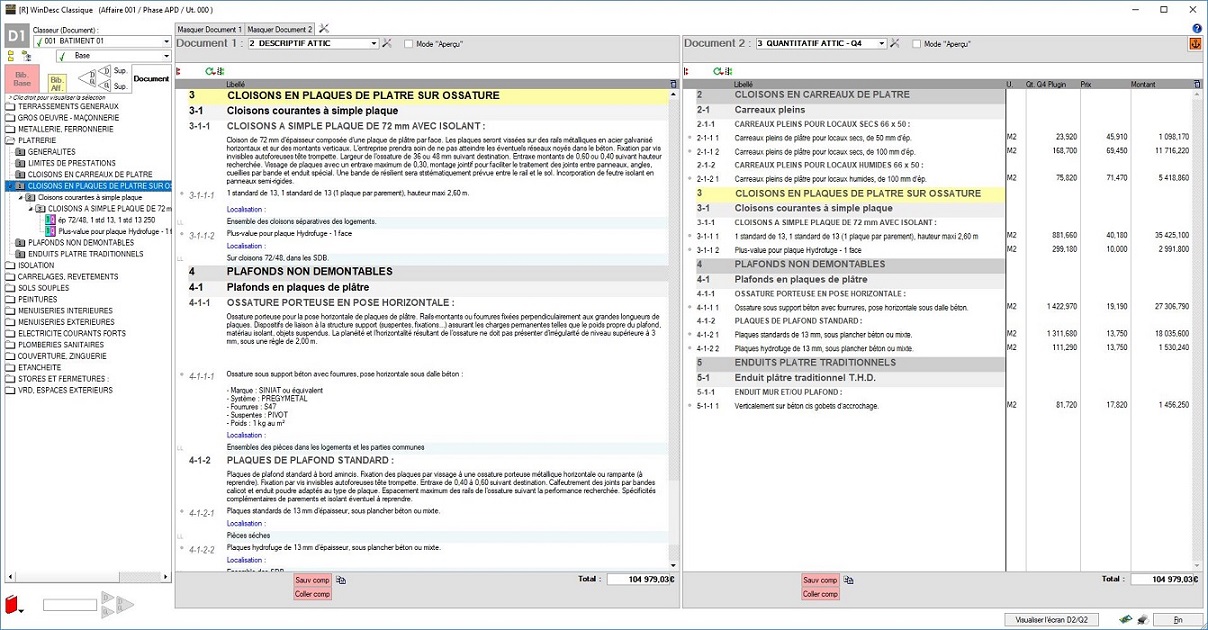Click the red book icon at bottom left

click(12, 604)
